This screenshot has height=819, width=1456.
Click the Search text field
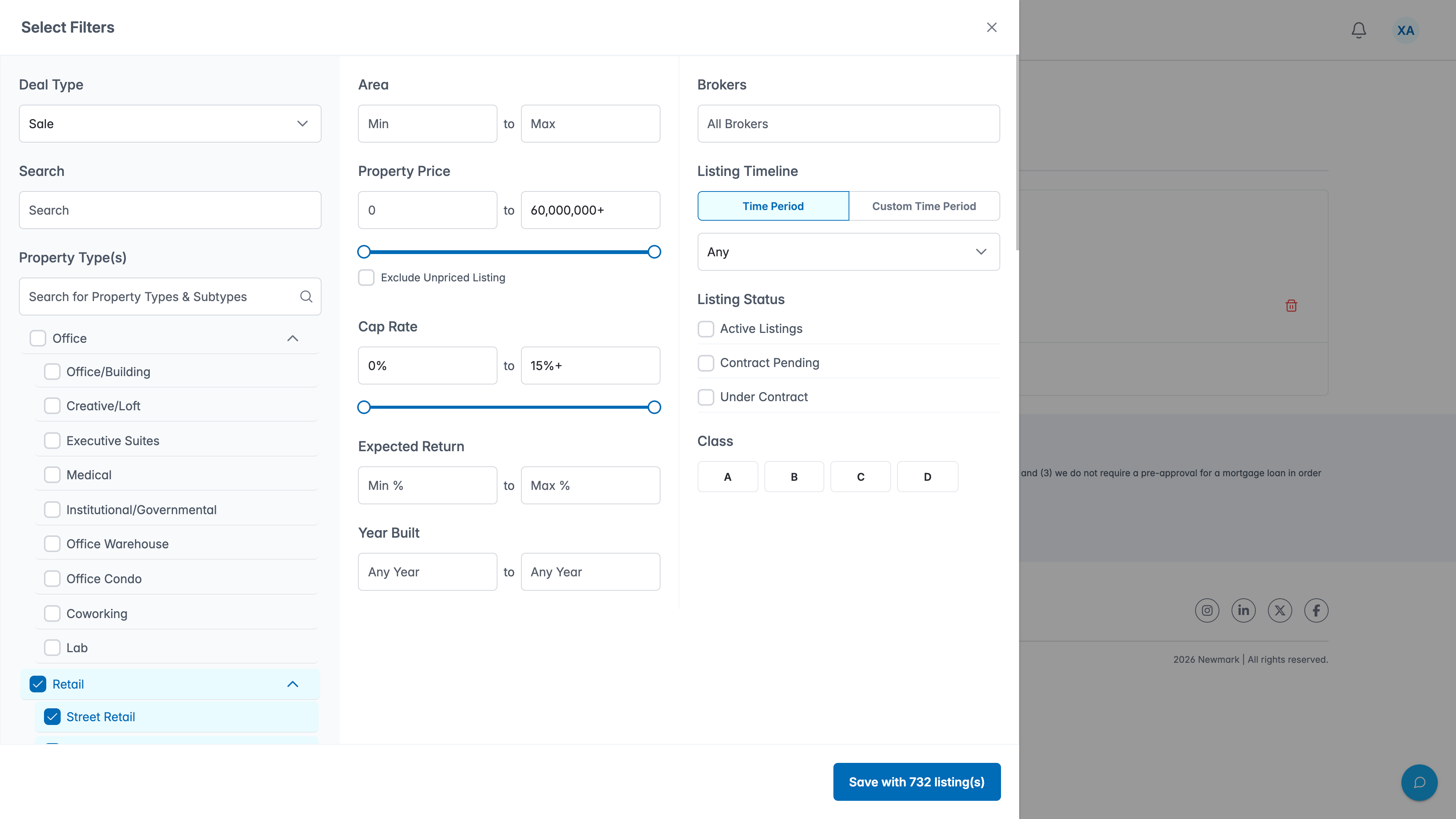pos(170,210)
